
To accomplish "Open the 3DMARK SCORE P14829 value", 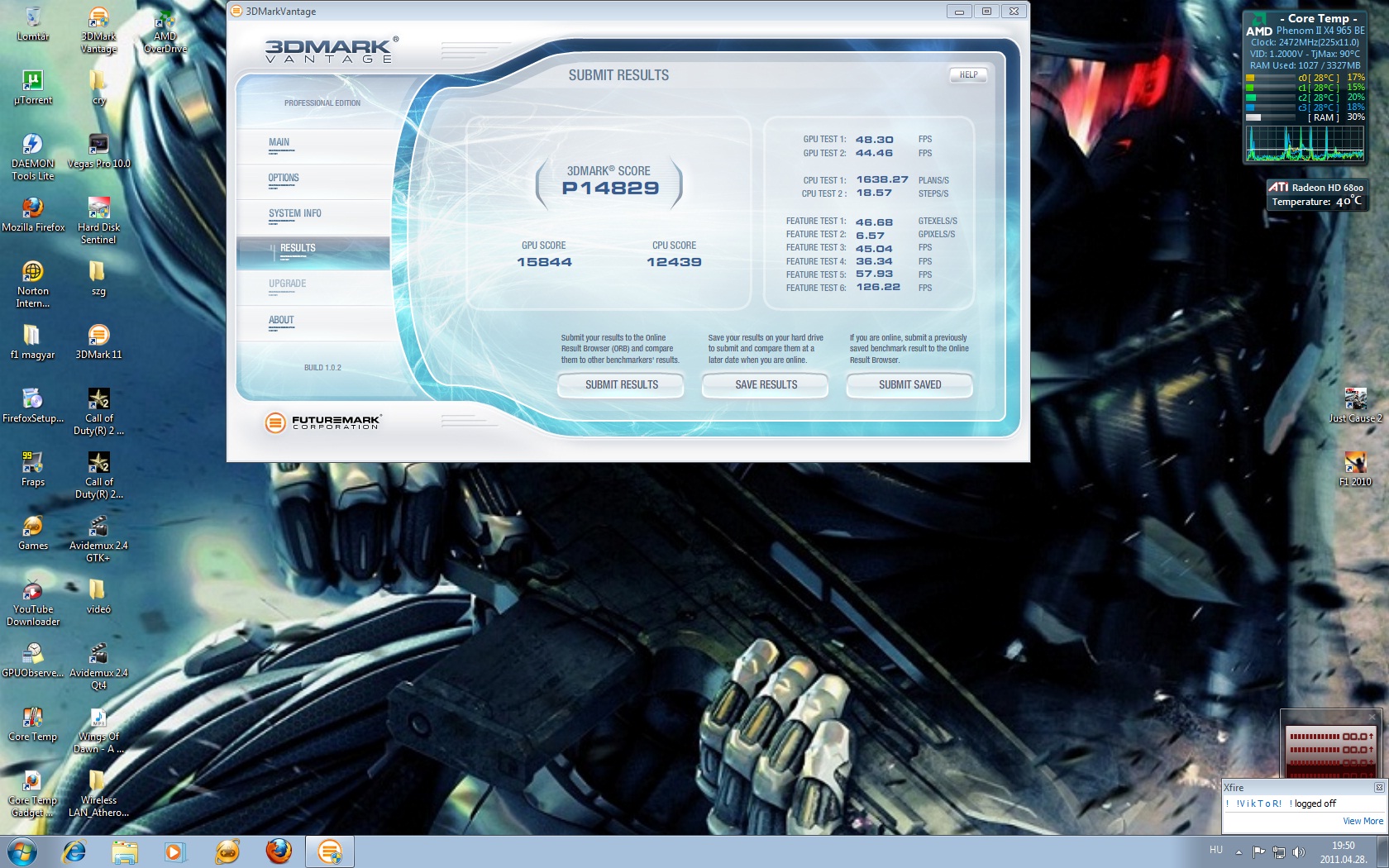I will 610,188.
